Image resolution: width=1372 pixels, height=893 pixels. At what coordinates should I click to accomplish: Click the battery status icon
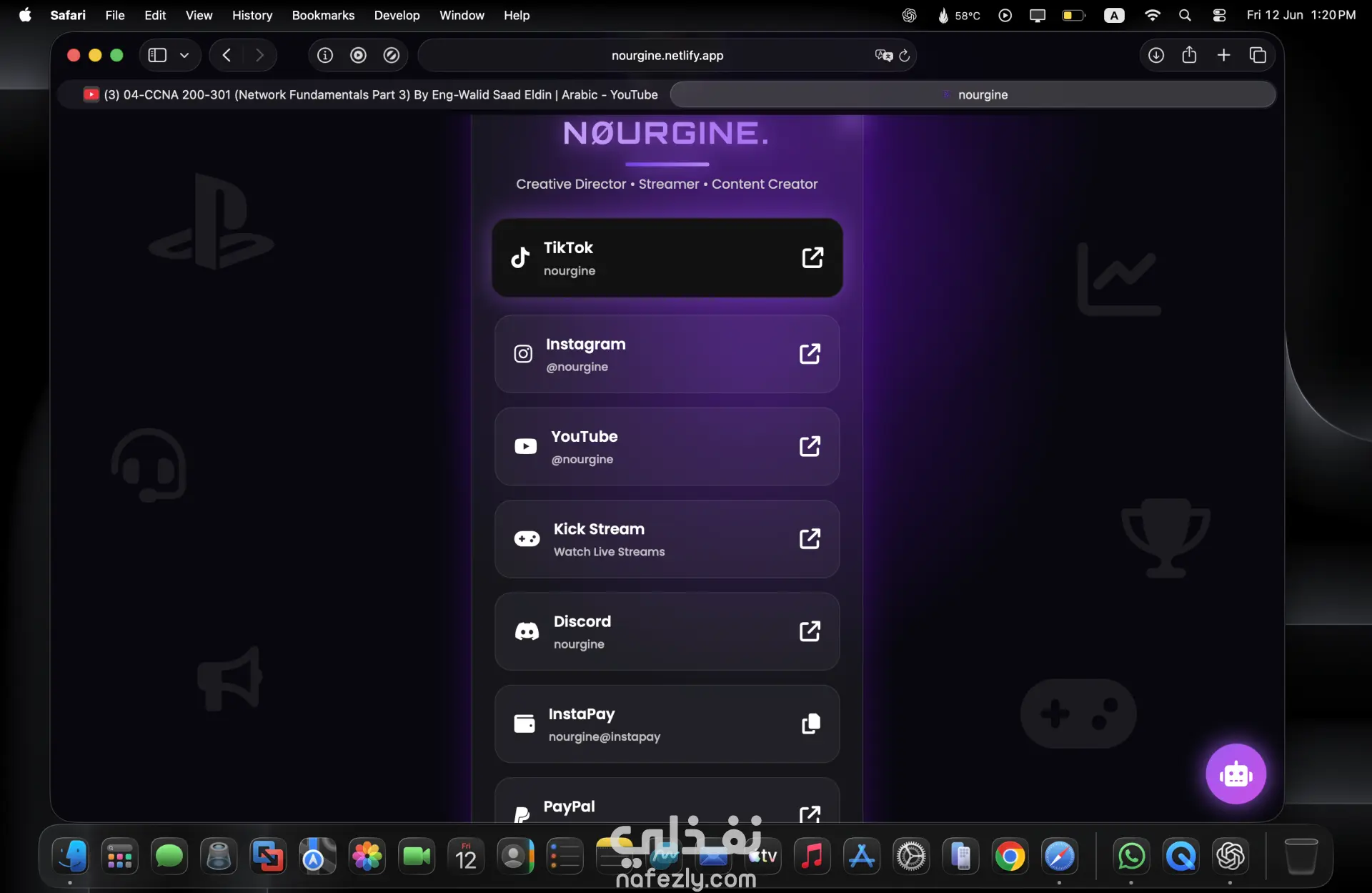[x=1073, y=15]
